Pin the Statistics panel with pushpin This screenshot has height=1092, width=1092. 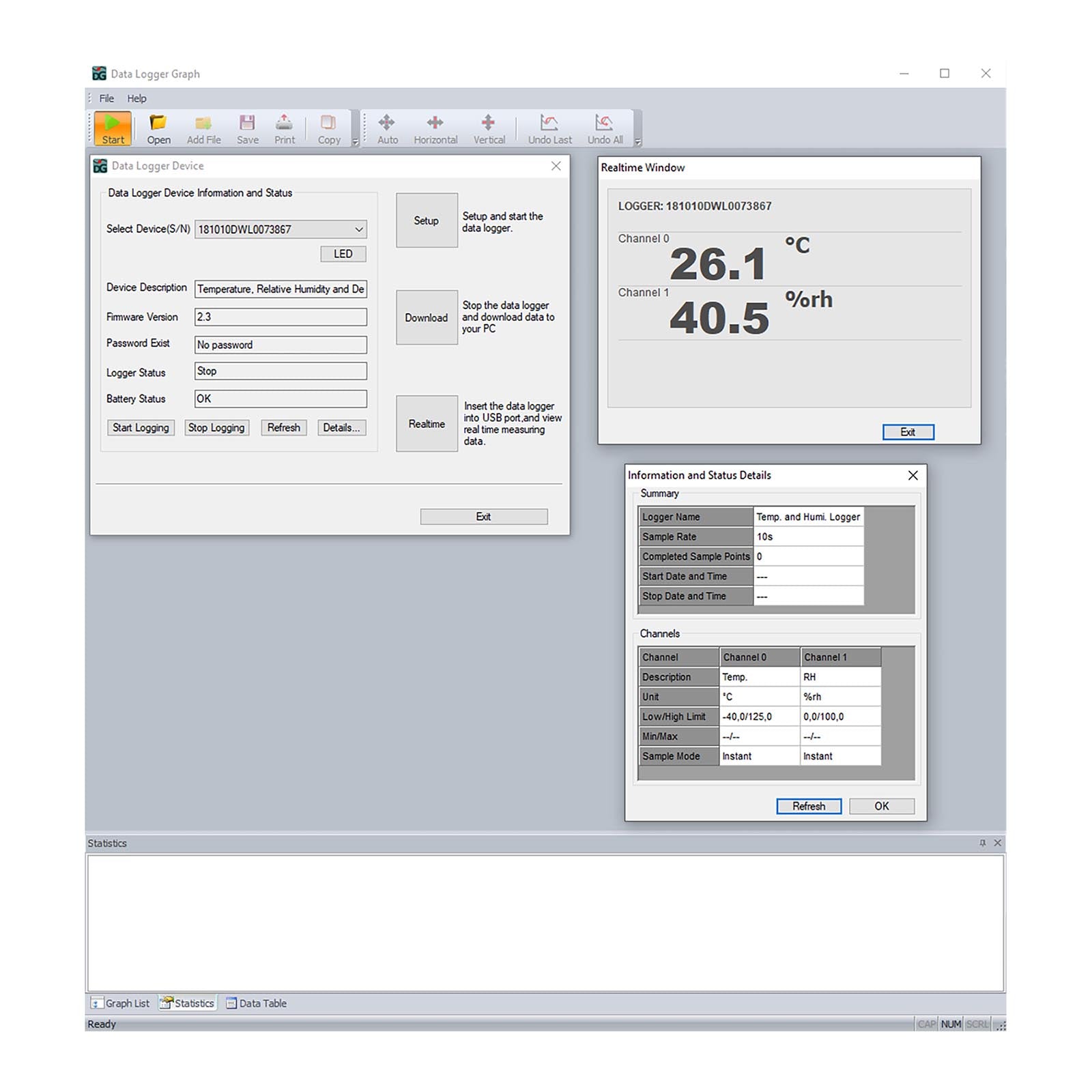point(982,843)
